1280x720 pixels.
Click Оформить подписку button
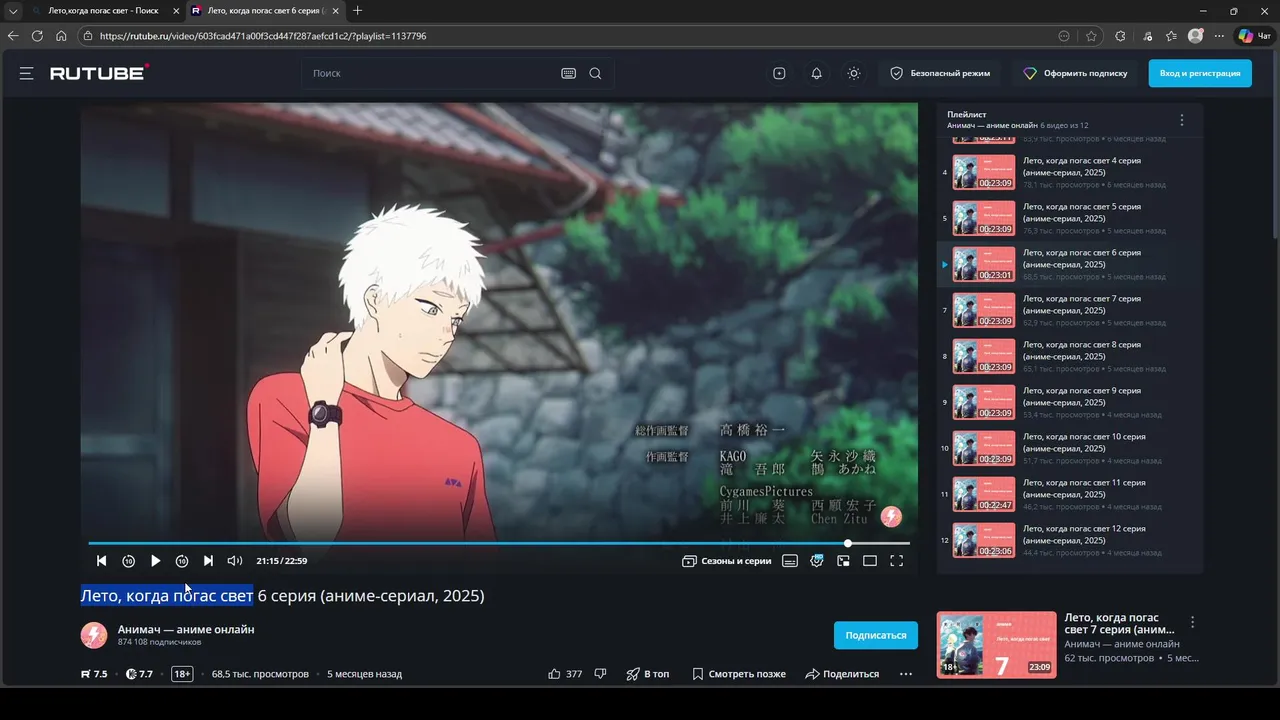[1076, 73]
